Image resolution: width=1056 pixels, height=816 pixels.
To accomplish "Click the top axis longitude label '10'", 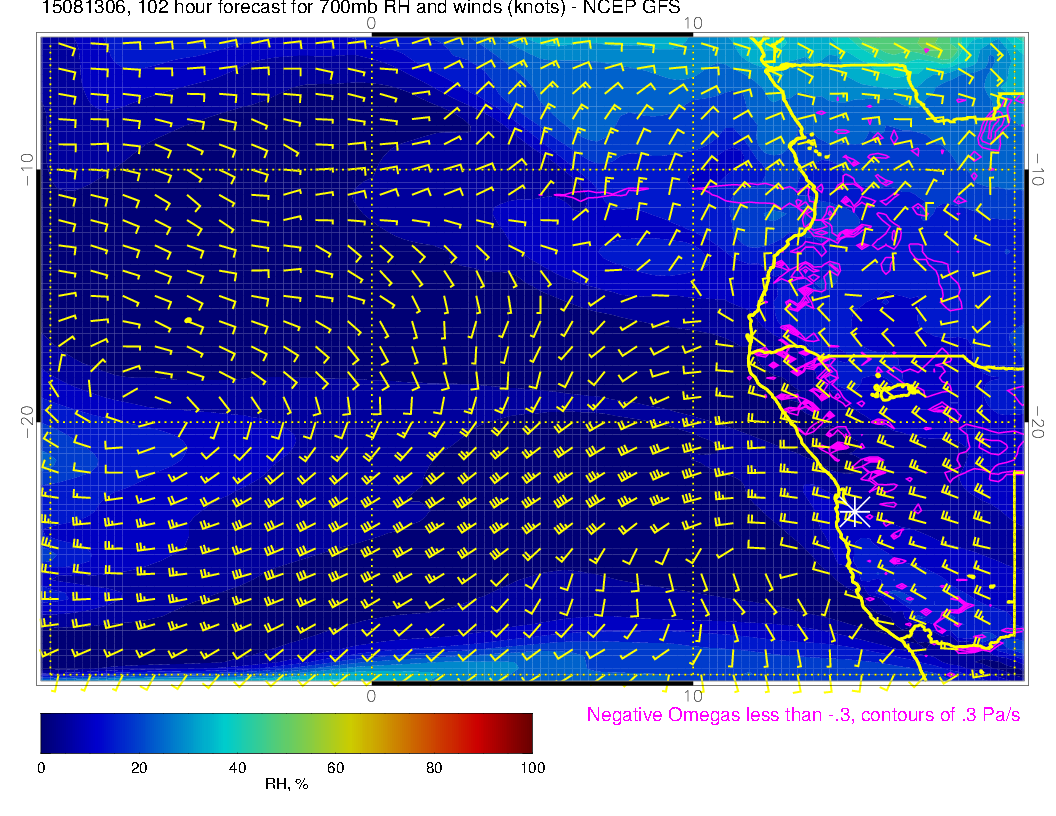I will point(693,24).
